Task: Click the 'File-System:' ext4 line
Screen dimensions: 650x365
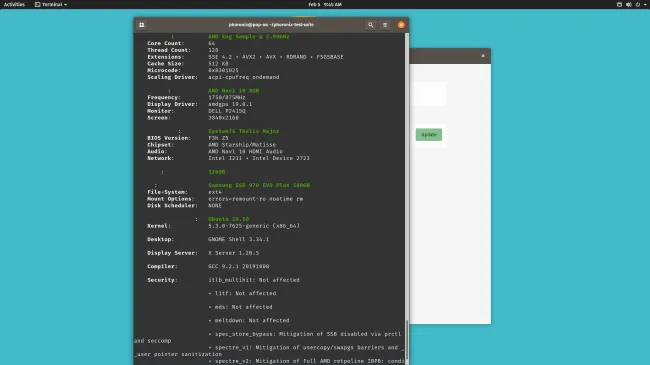Action: 184,192
